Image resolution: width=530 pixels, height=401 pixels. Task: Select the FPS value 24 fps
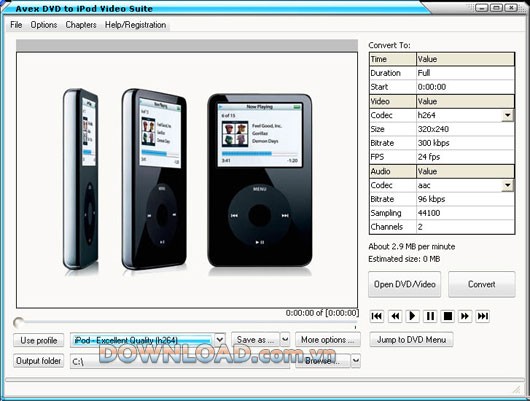pos(465,157)
